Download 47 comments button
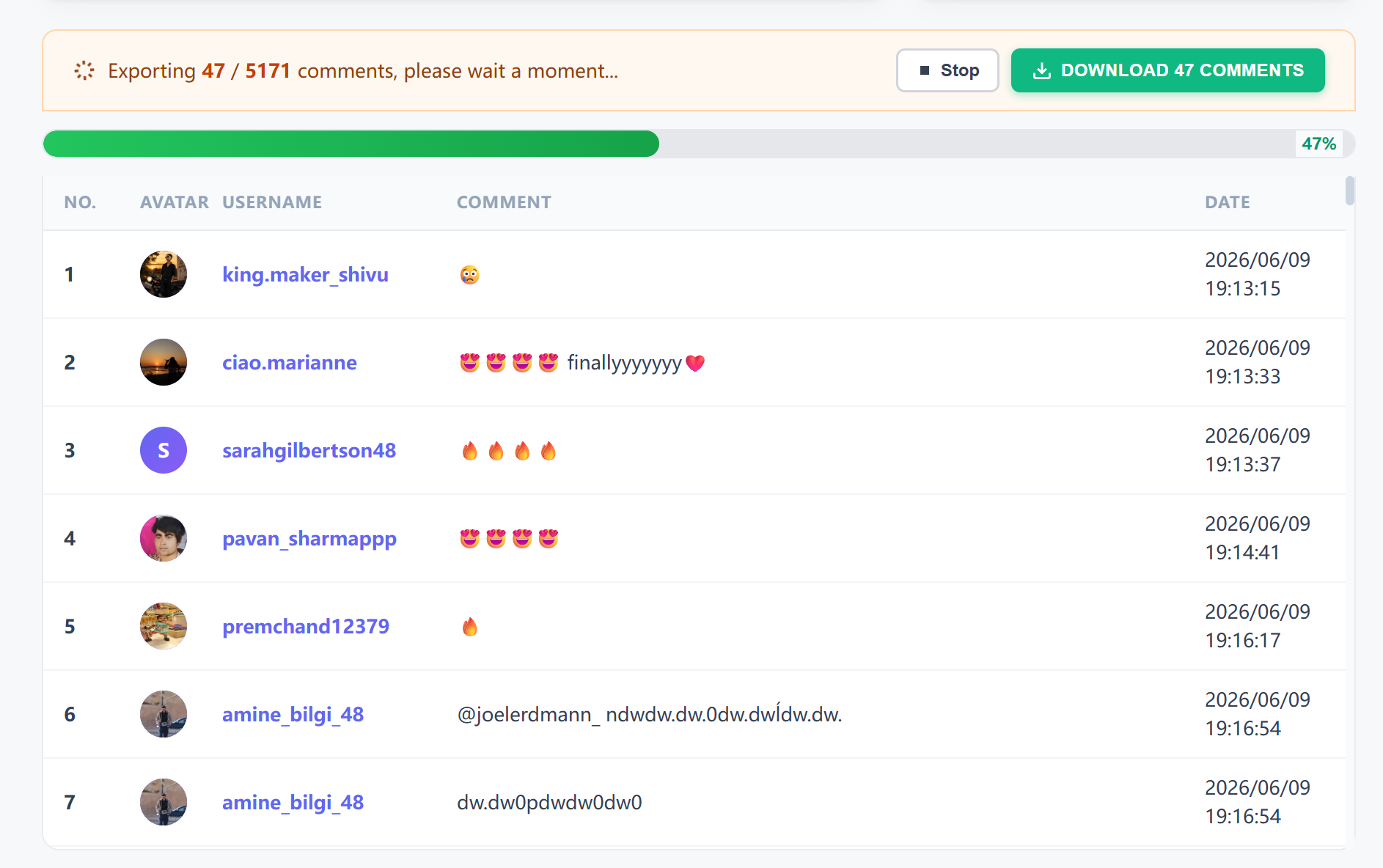 pyautogui.click(x=1167, y=70)
